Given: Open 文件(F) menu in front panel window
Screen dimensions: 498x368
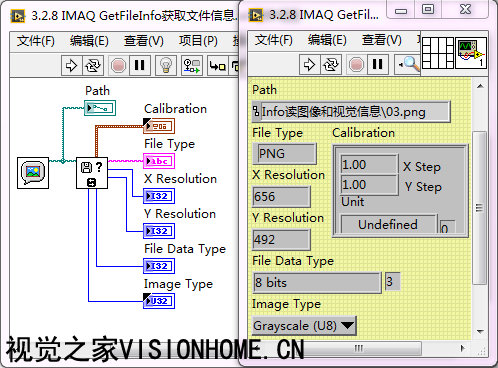Looking at the screenshot, I should coord(274,40).
